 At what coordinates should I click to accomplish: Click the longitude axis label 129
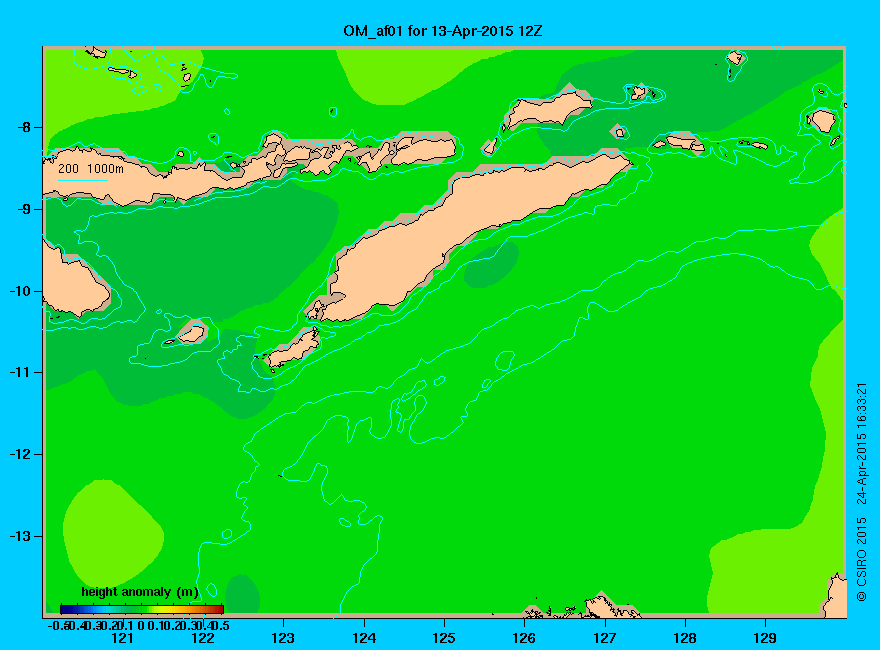[765, 638]
